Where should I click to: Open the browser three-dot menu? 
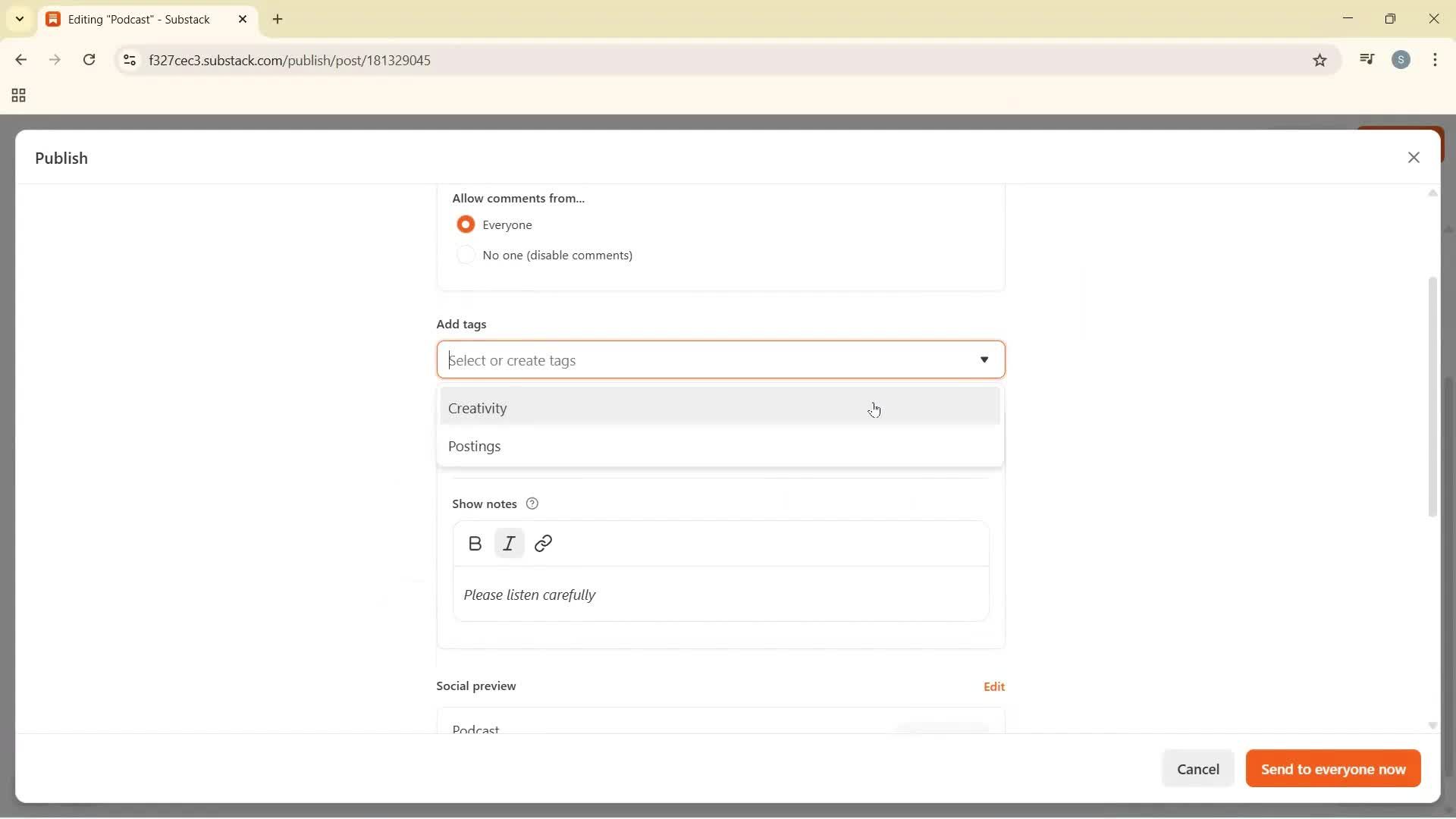pyautogui.click(x=1436, y=59)
